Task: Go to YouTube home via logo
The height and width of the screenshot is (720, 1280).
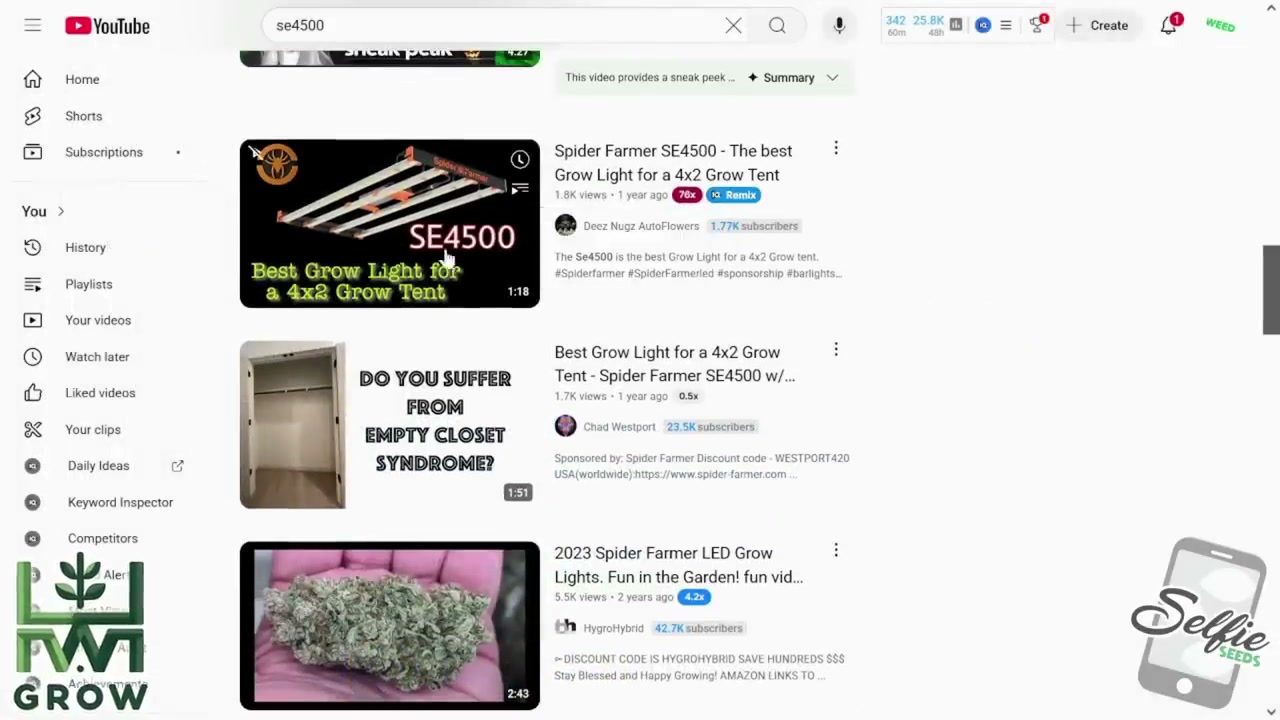Action: point(107,26)
